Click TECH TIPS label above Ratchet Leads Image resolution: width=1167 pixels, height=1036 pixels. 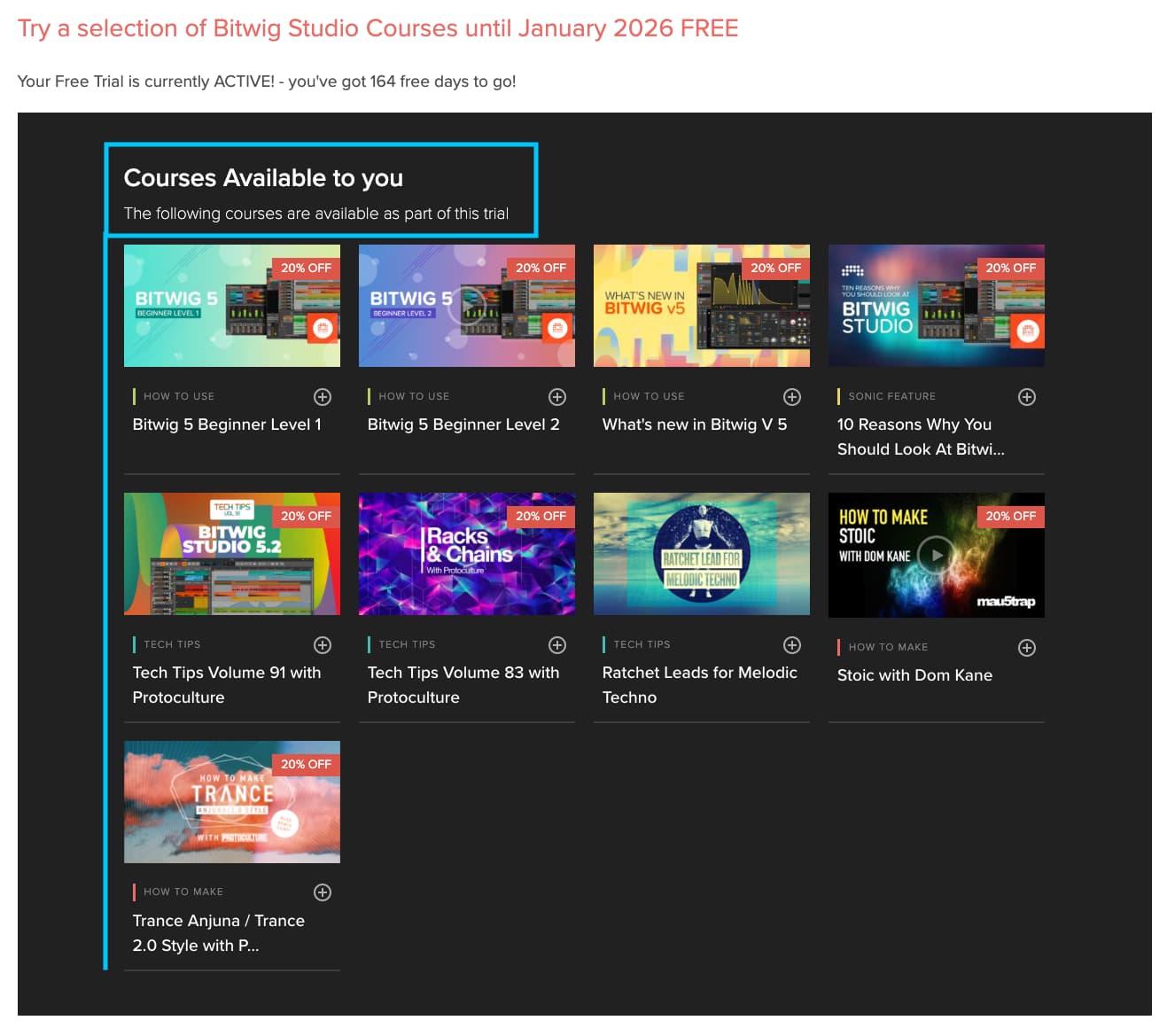[642, 644]
